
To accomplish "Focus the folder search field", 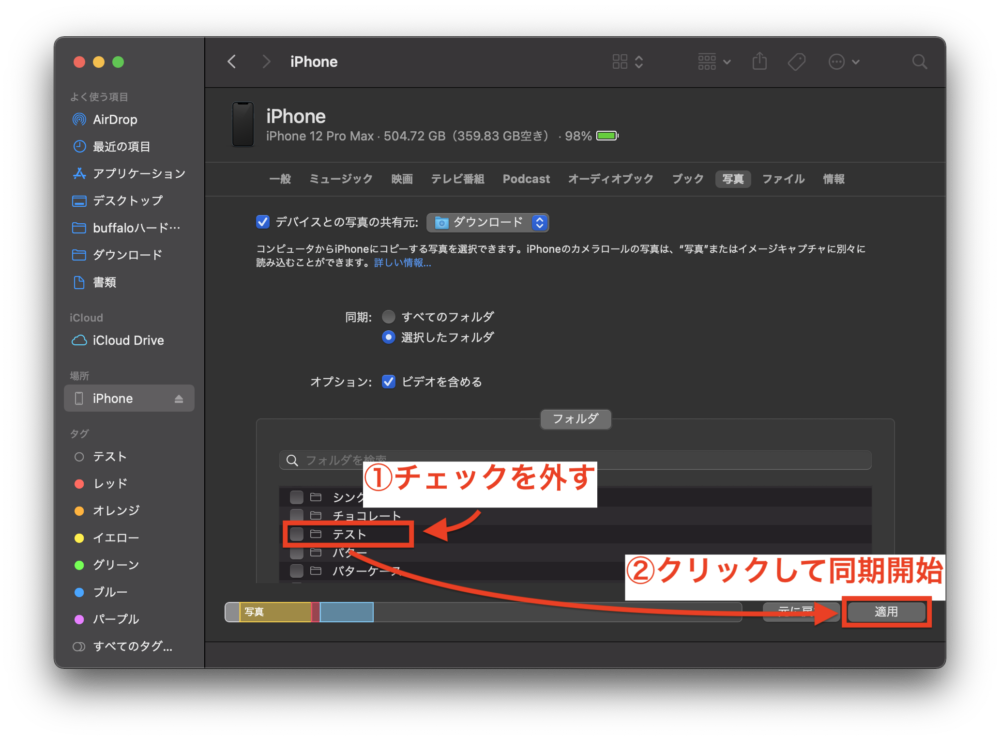I will pos(575,460).
